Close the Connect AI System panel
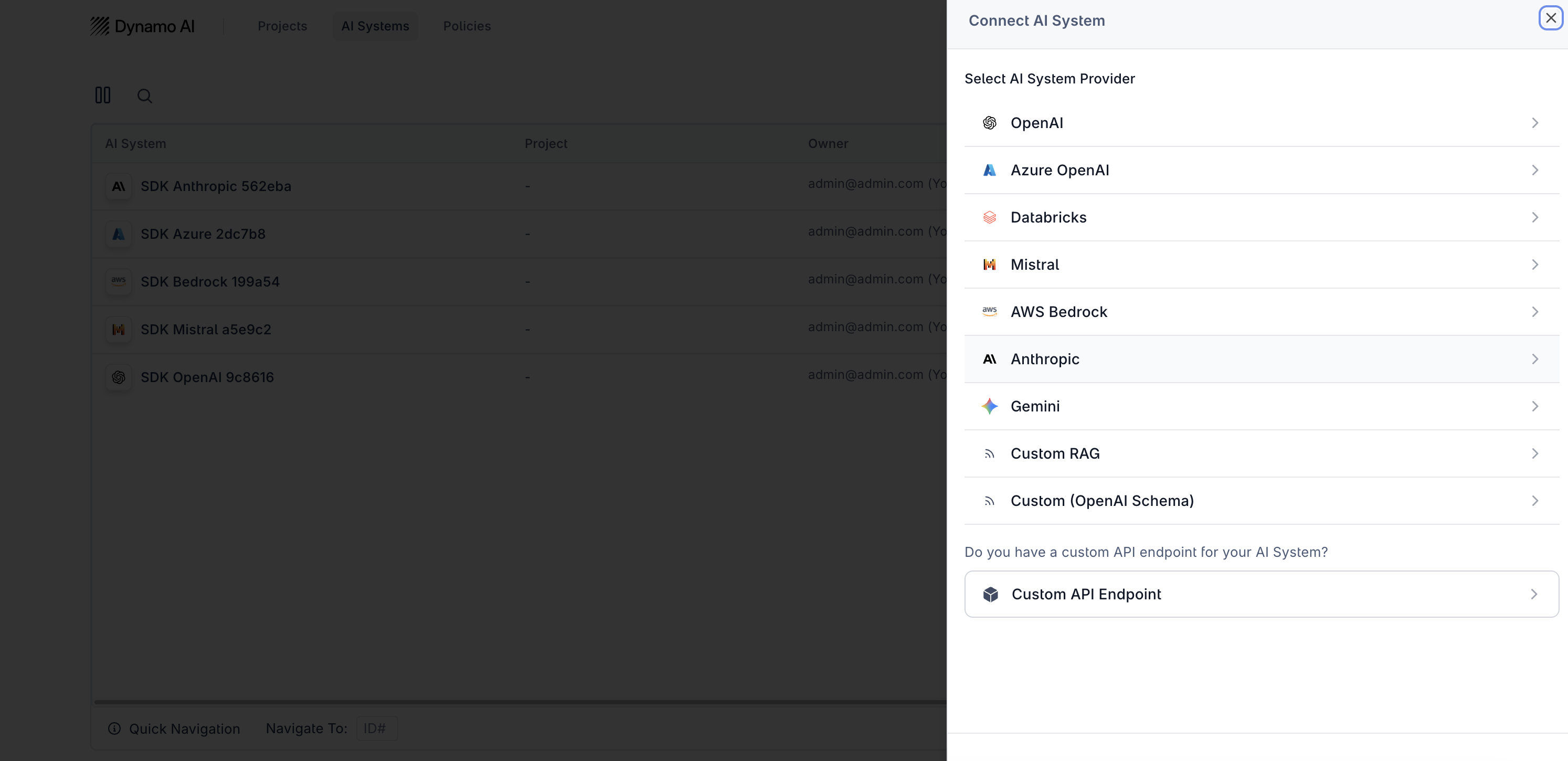Viewport: 1568px width, 761px height. pyautogui.click(x=1550, y=18)
